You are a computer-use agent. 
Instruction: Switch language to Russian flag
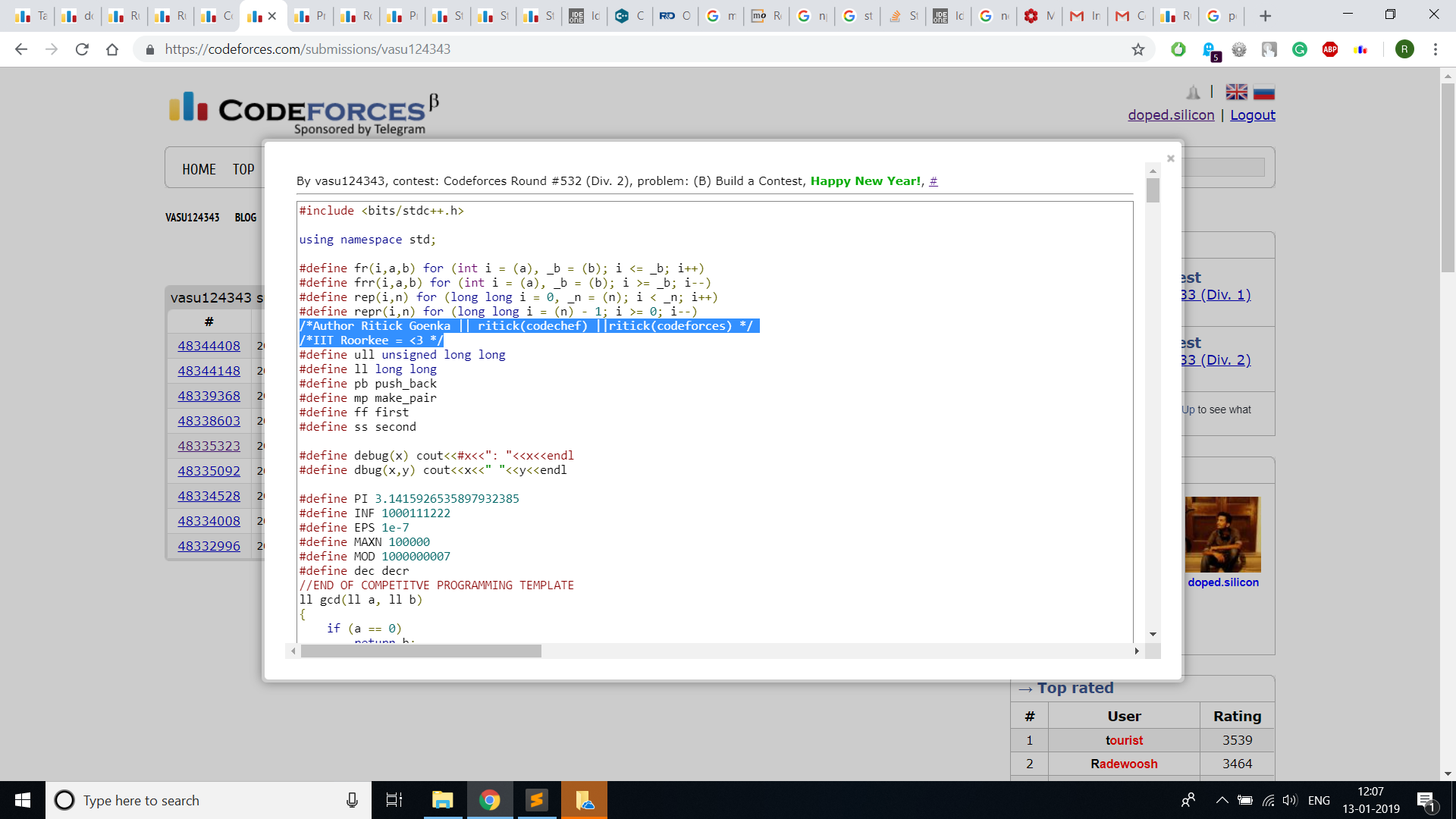[1264, 92]
